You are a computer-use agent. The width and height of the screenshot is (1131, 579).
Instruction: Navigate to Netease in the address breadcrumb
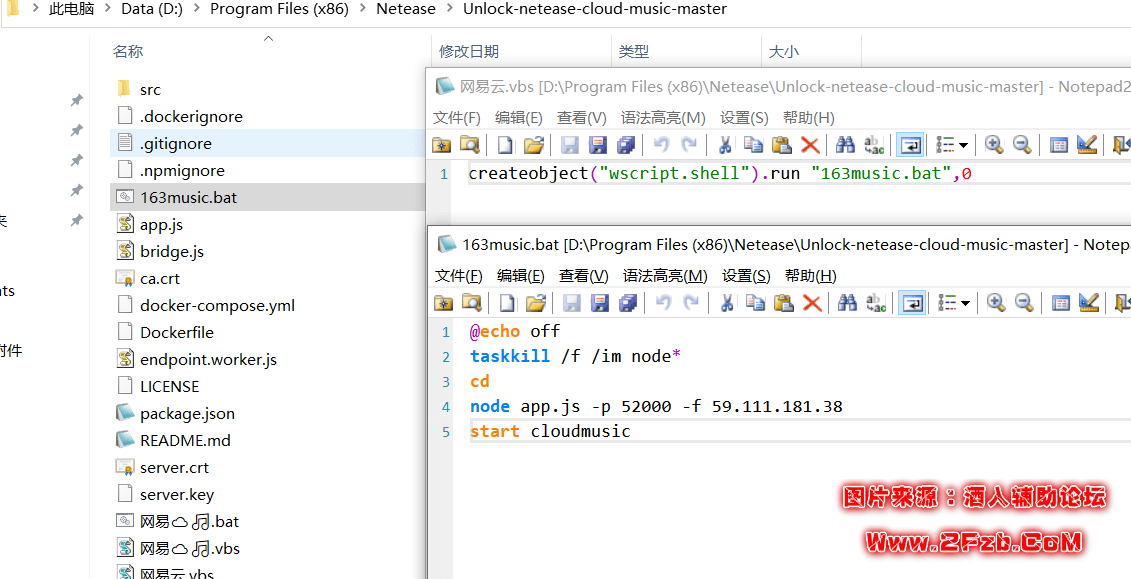pos(405,9)
